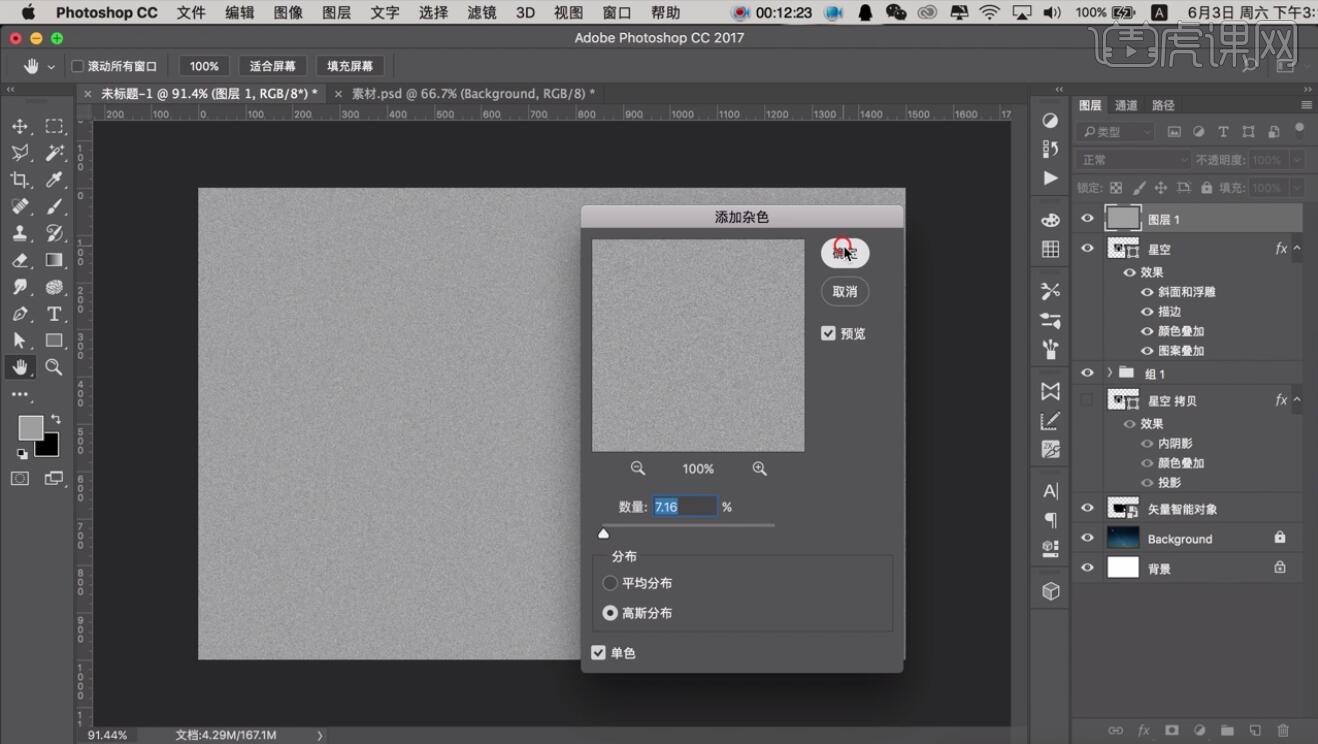
Task: Collapse effects of 星空 layer
Action: click(x=1297, y=248)
